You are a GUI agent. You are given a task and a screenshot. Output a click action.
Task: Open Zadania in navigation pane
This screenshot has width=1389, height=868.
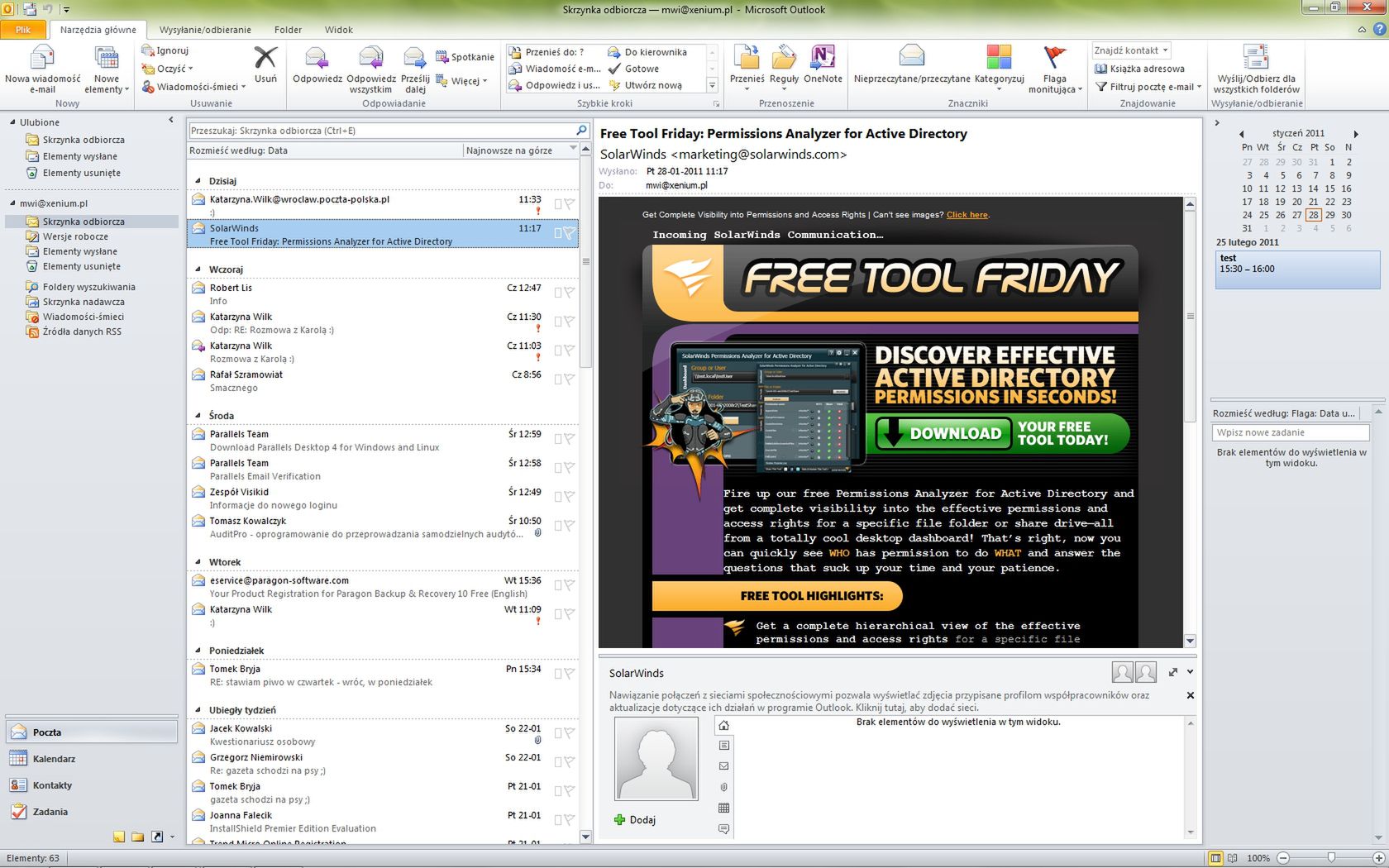pos(91,812)
